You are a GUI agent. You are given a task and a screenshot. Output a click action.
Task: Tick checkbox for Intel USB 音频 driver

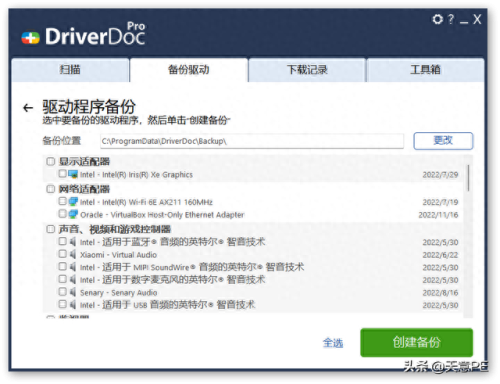click(62, 304)
